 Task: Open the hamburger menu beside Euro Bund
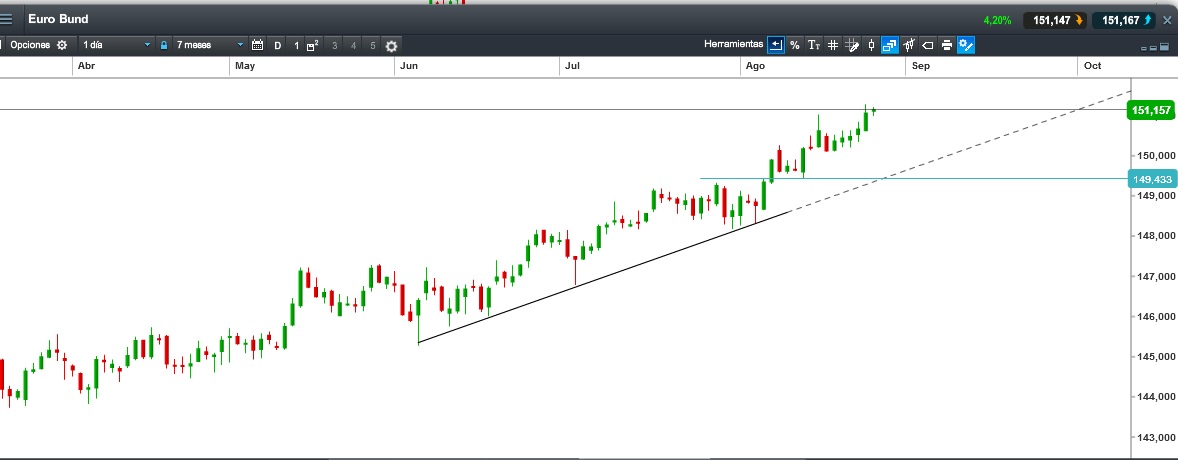[x=6, y=20]
